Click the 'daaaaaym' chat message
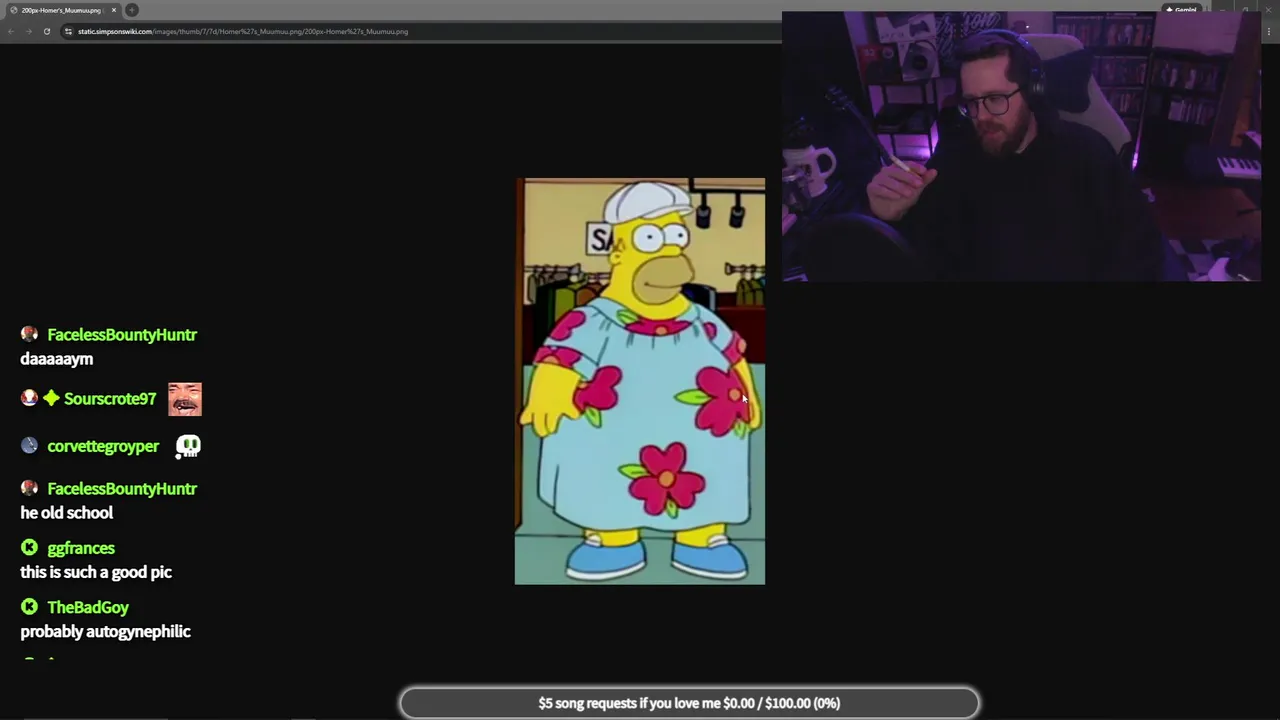1280x720 pixels. (57, 359)
